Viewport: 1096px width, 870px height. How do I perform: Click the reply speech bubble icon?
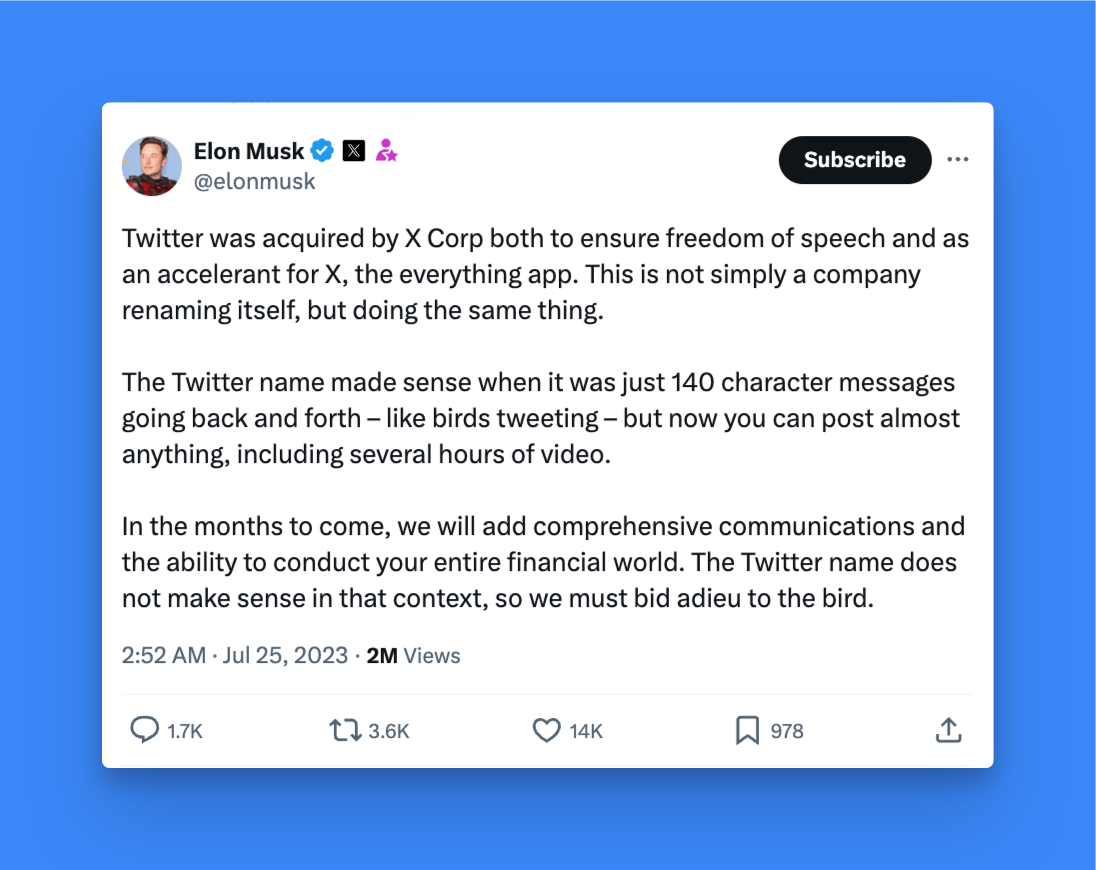(x=145, y=730)
